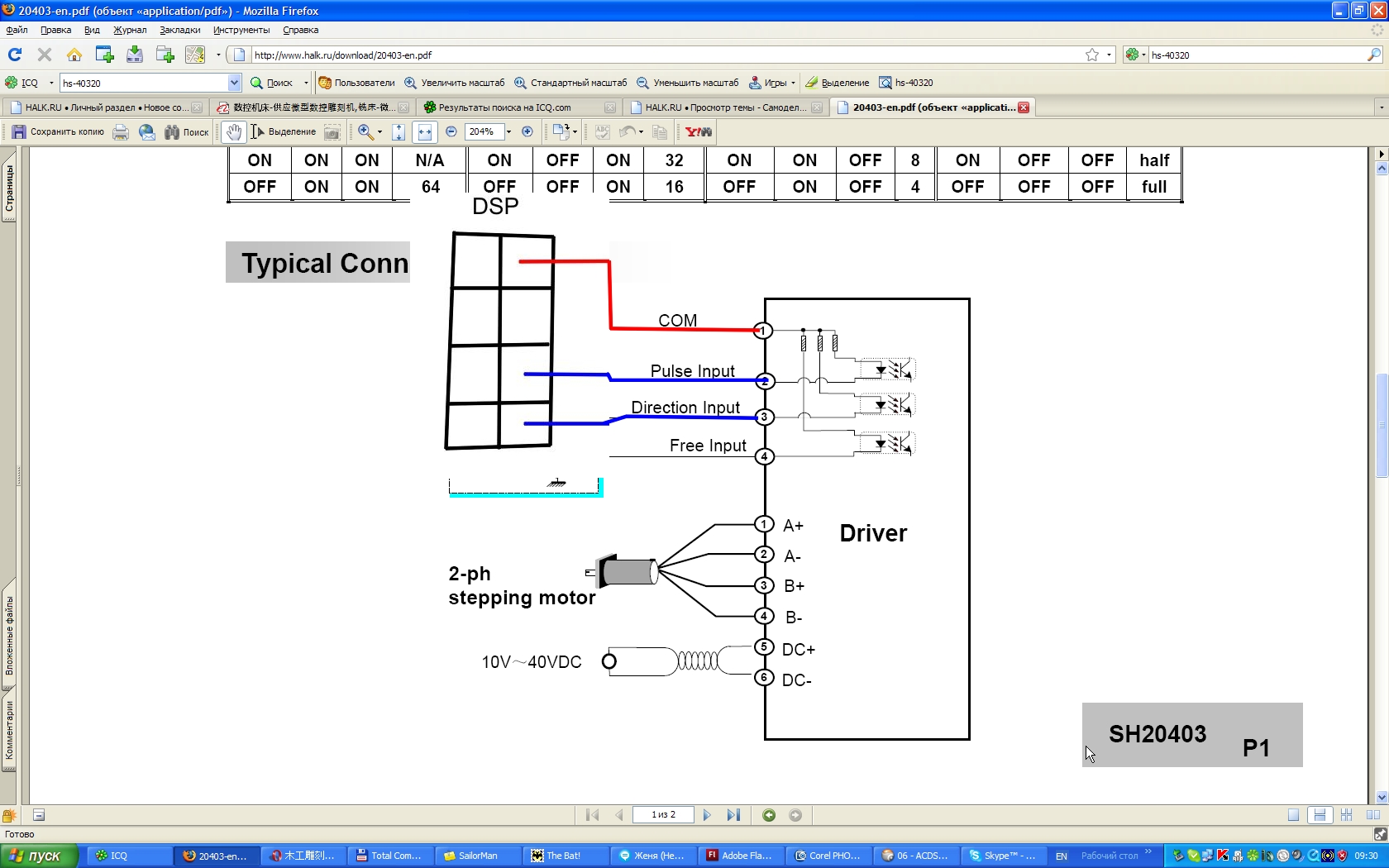Open the Закладки menu

point(179,30)
